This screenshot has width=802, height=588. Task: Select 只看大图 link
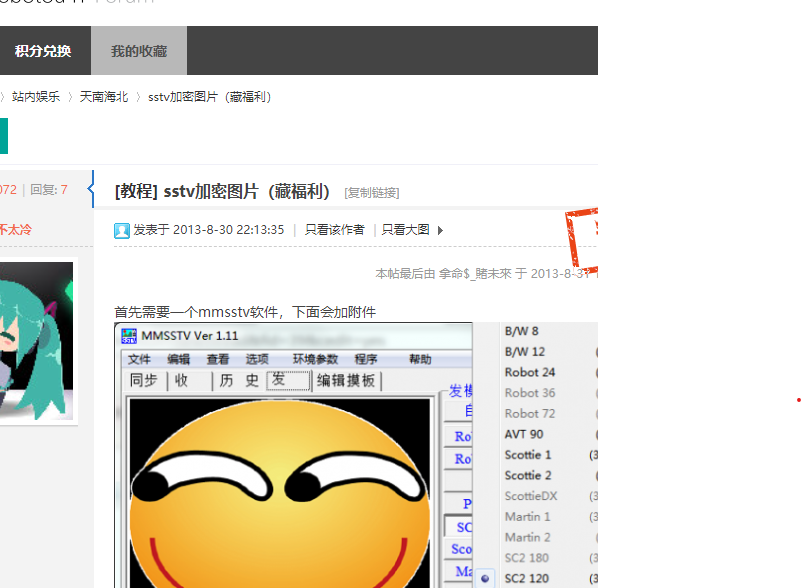(406, 230)
